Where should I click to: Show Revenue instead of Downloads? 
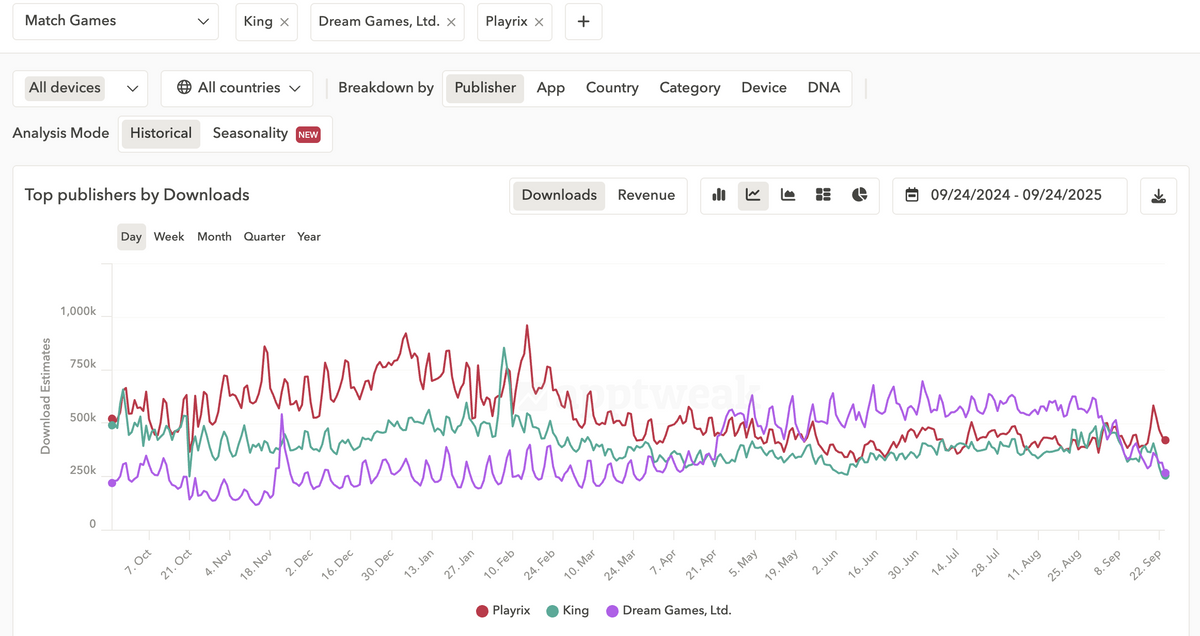point(646,195)
